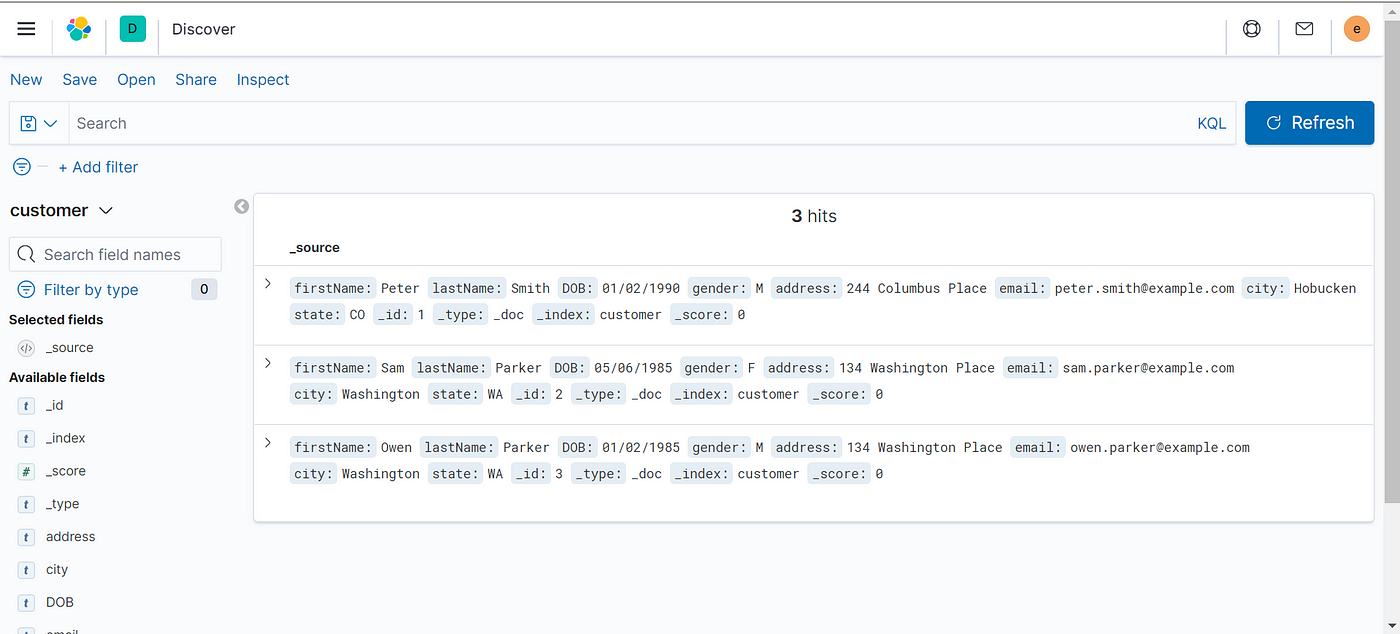Screen dimensions: 1400x634
Task: Click Inspect in the top menu
Action: (263, 80)
